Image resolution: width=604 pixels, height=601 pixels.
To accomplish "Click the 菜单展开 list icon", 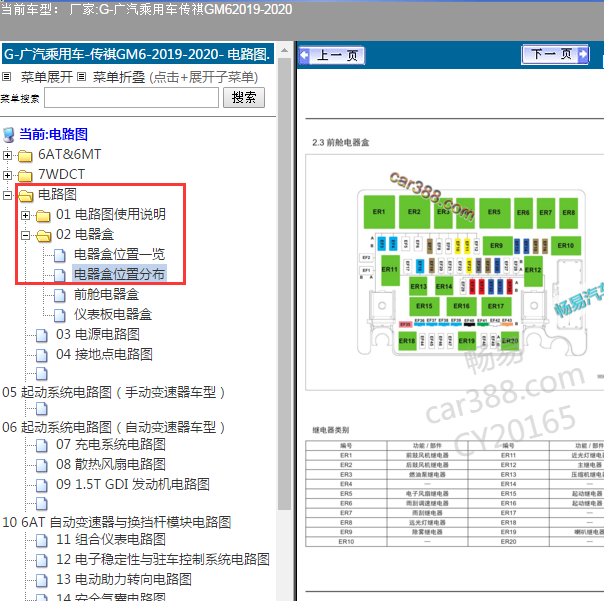I will (7, 77).
